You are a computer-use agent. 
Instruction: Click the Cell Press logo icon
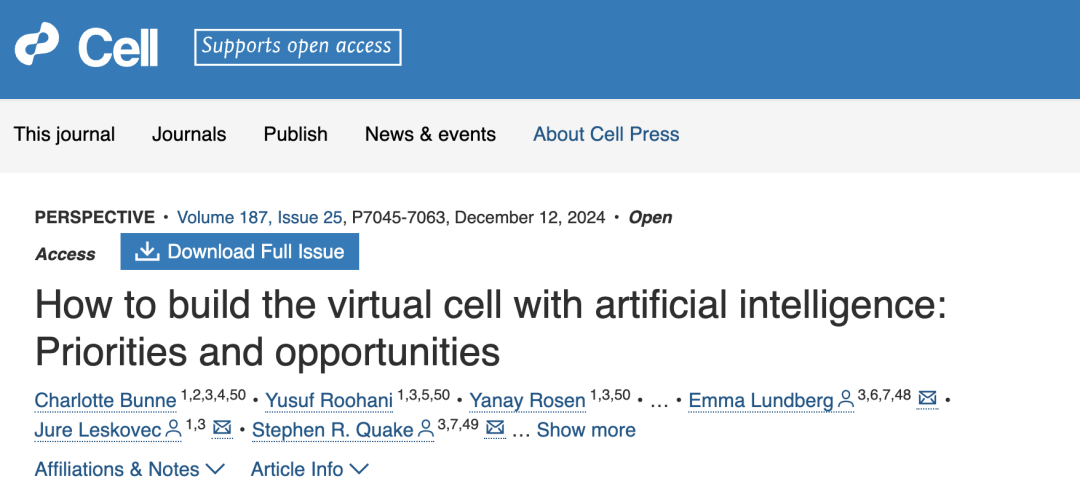(x=39, y=47)
